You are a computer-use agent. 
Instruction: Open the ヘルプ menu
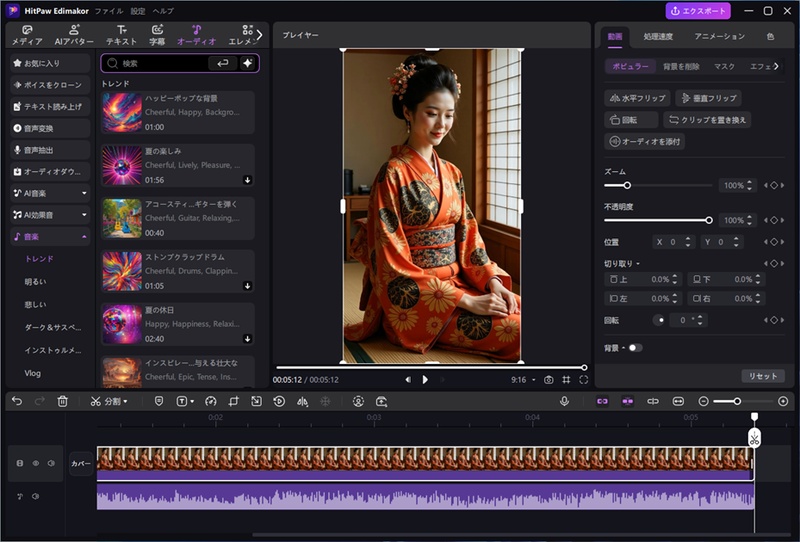coord(163,11)
